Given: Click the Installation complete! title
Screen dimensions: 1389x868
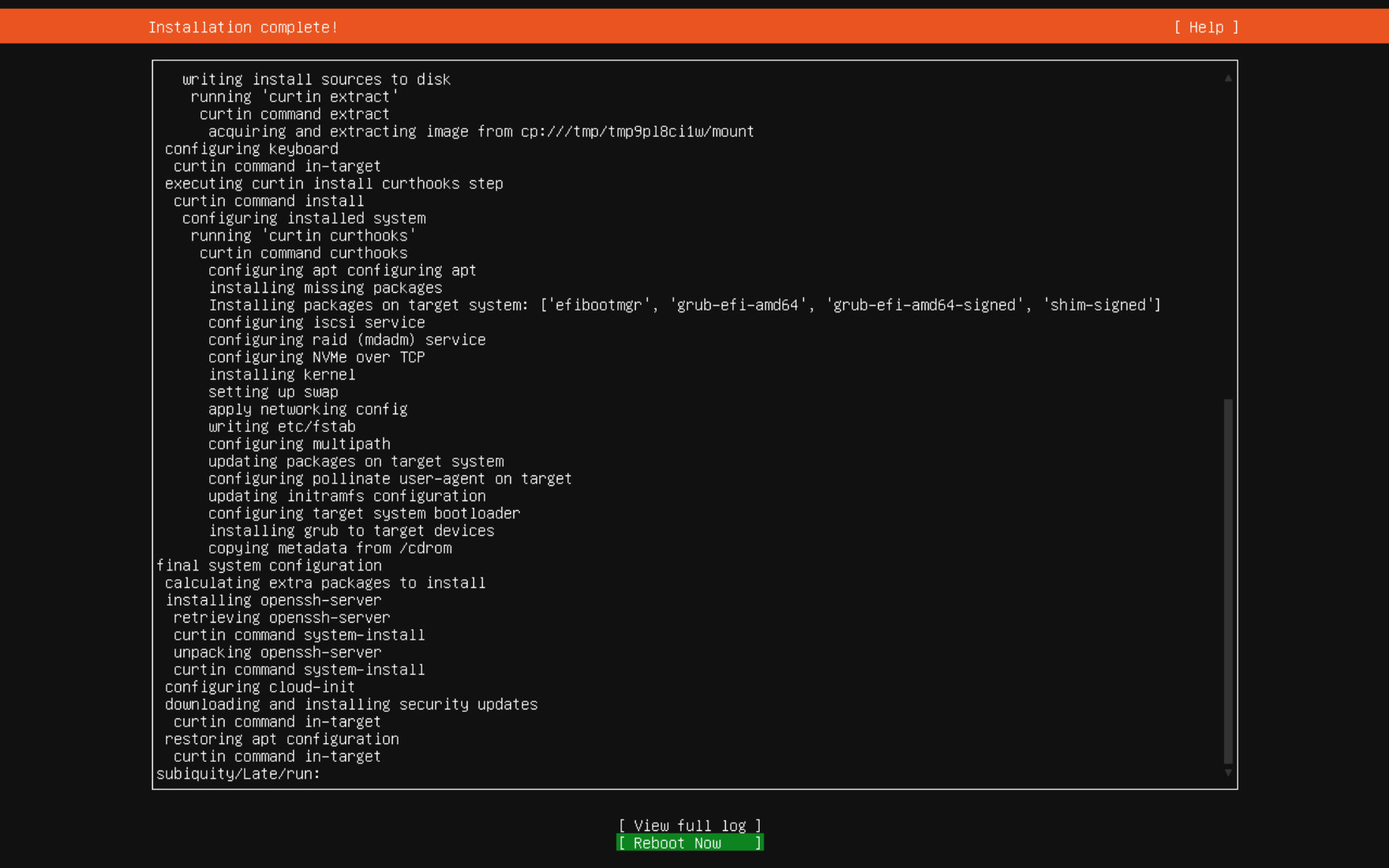Looking at the screenshot, I should pyautogui.click(x=243, y=27).
